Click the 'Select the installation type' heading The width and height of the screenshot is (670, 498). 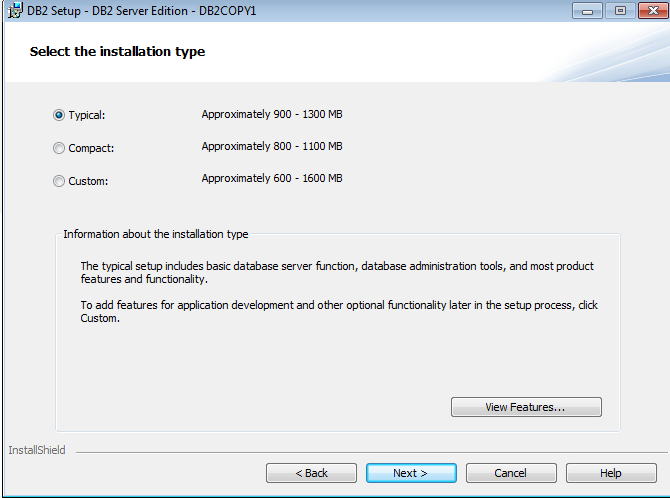[x=117, y=52]
